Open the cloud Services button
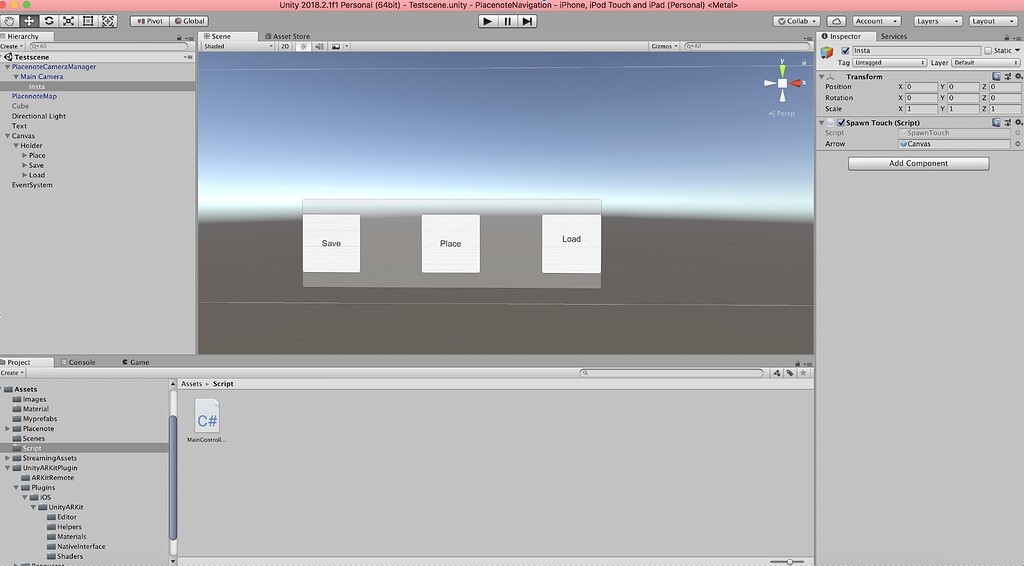The width and height of the screenshot is (1024, 566). pyautogui.click(x=836, y=21)
